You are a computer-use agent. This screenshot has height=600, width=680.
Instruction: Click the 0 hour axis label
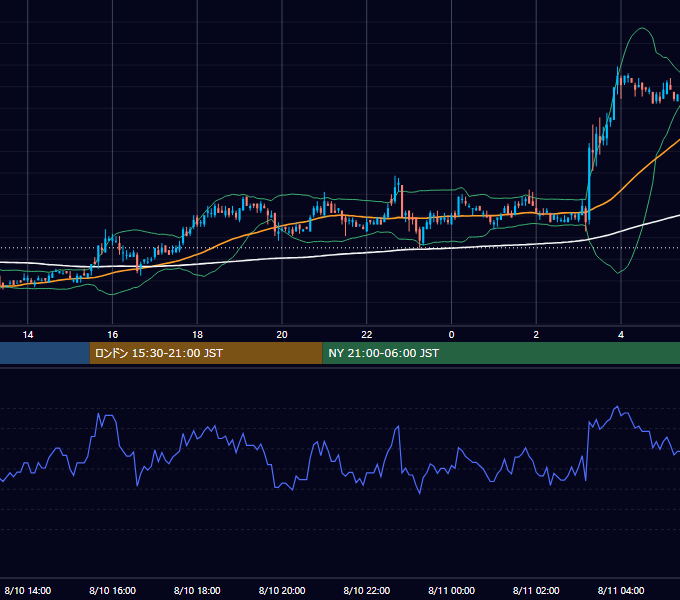click(x=451, y=335)
